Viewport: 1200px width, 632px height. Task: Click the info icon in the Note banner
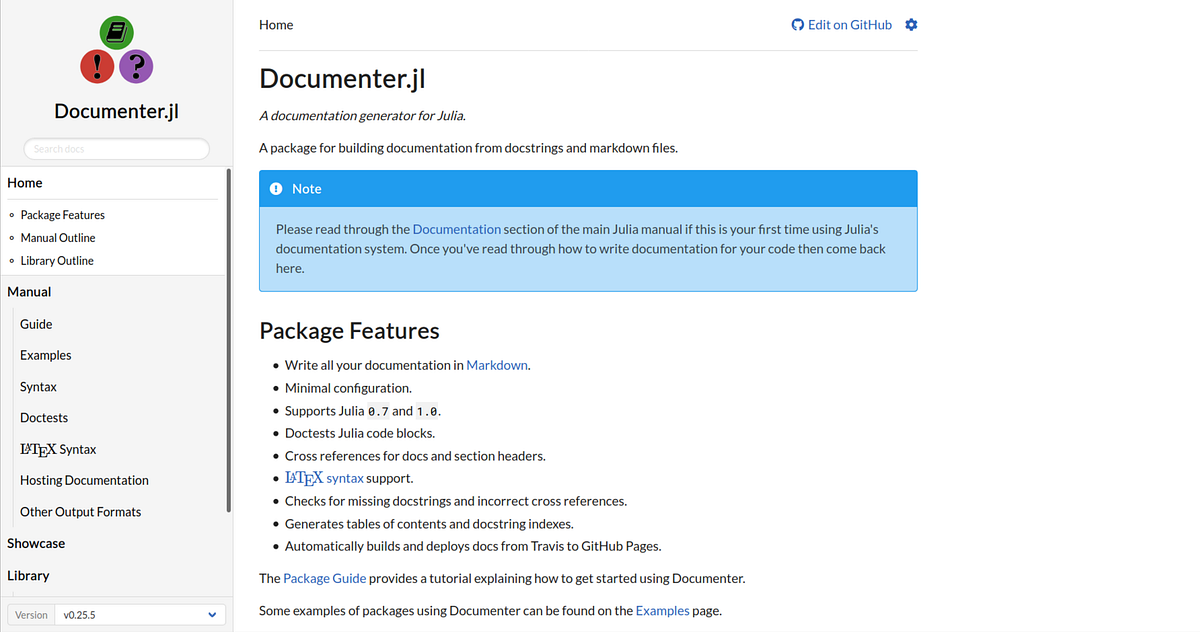[x=276, y=188]
